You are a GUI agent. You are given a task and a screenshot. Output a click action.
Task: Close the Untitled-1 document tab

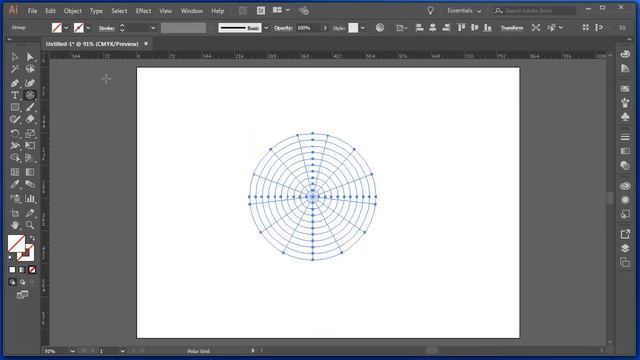(x=146, y=44)
